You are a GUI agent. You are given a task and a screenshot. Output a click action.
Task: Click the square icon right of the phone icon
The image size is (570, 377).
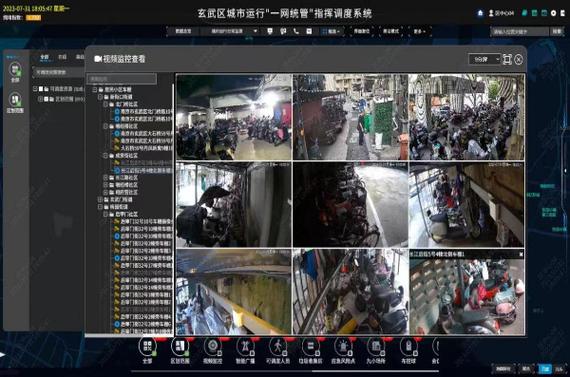tap(309, 31)
